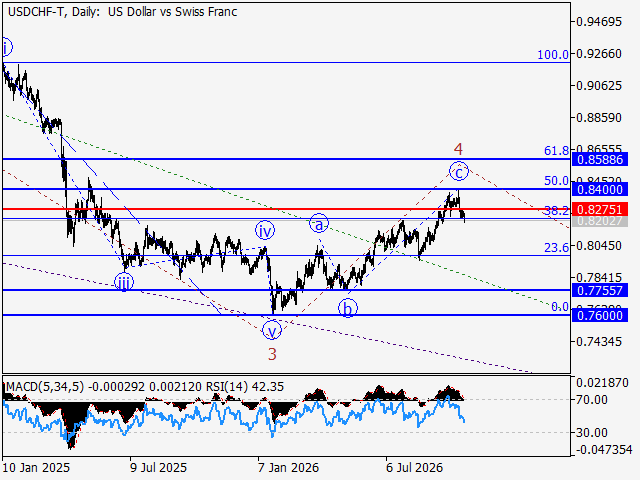Click the 0.85886 price label
Image resolution: width=640 pixels, height=480 pixels.
pos(600,159)
